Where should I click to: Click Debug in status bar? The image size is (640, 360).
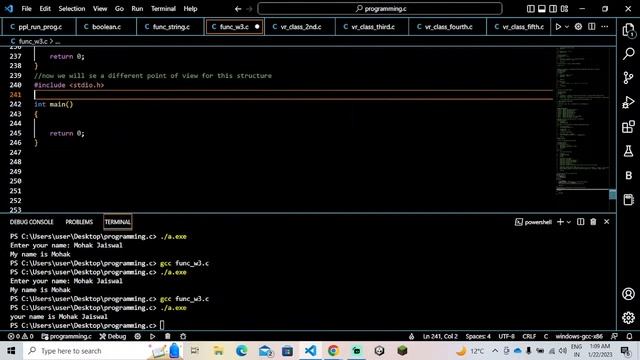113,337
